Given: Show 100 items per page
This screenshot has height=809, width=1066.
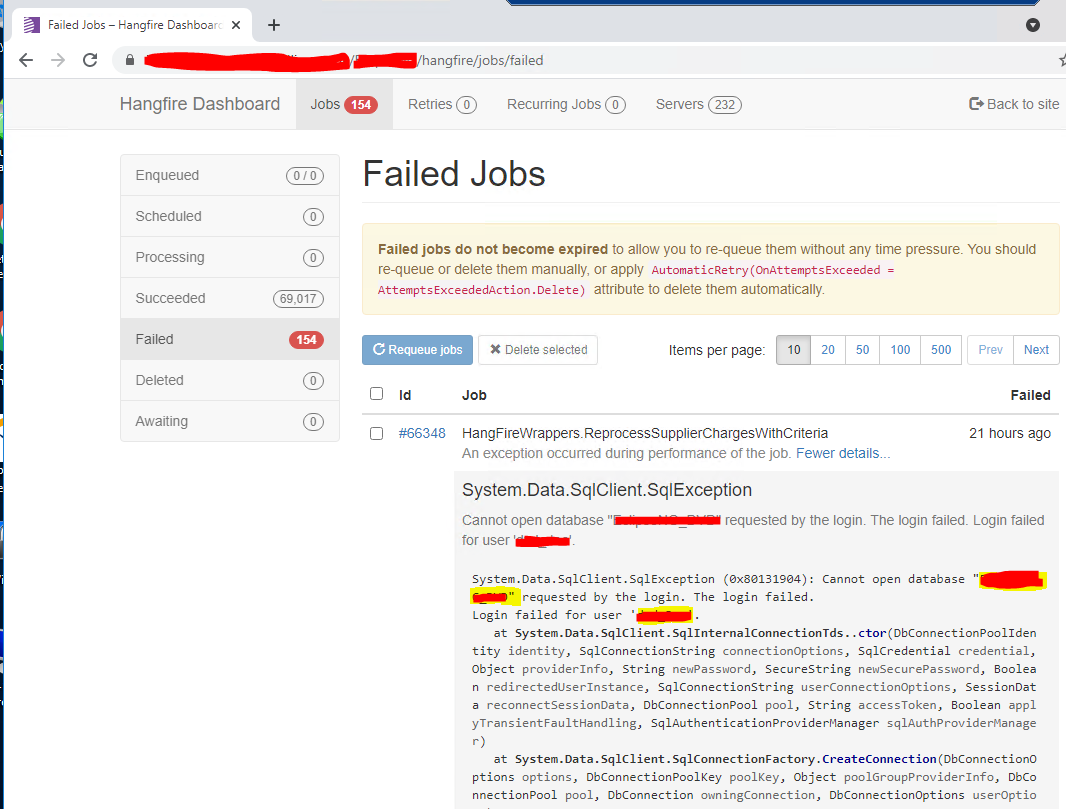Looking at the screenshot, I should [899, 350].
